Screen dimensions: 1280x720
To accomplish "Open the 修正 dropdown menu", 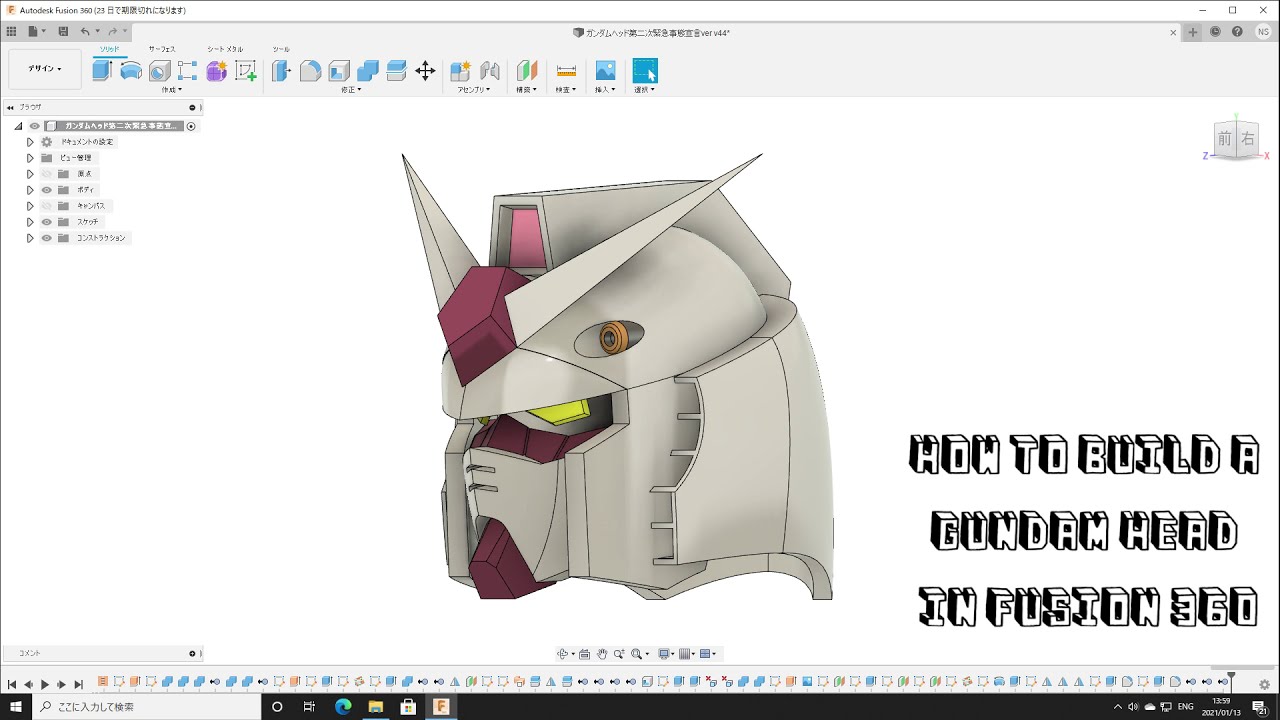I will (350, 90).
